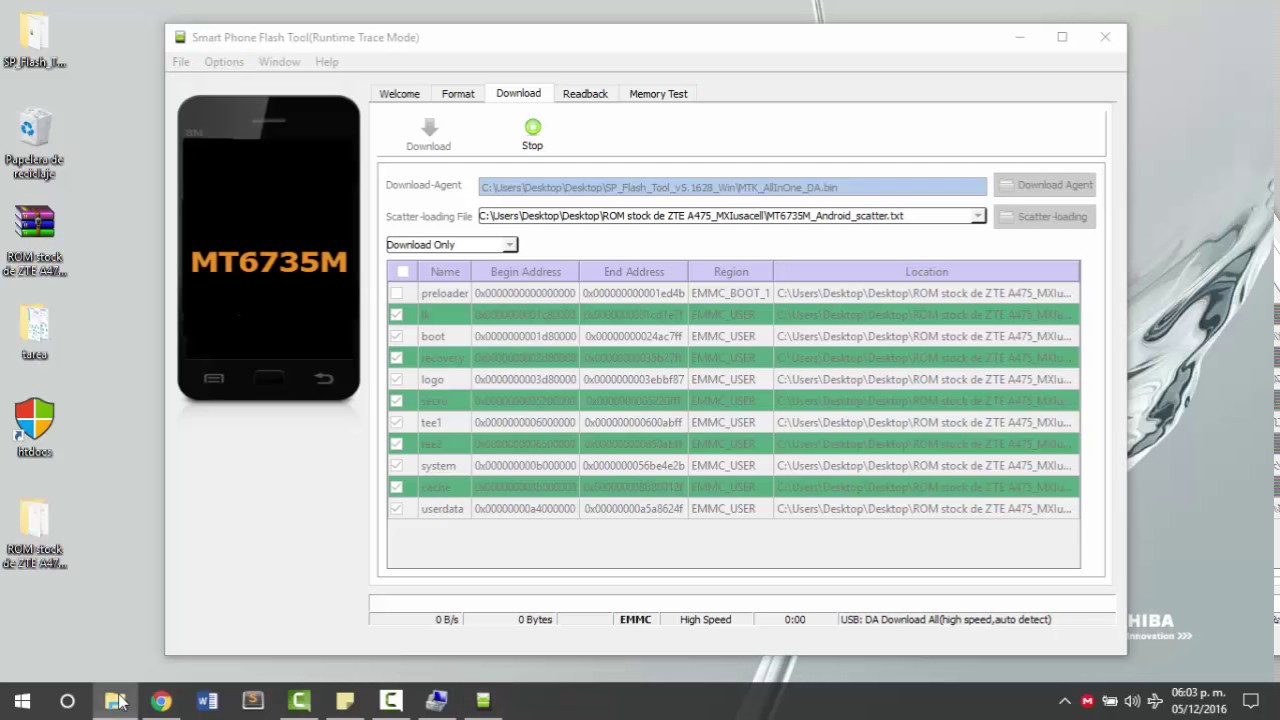Open the File menu

[181, 62]
